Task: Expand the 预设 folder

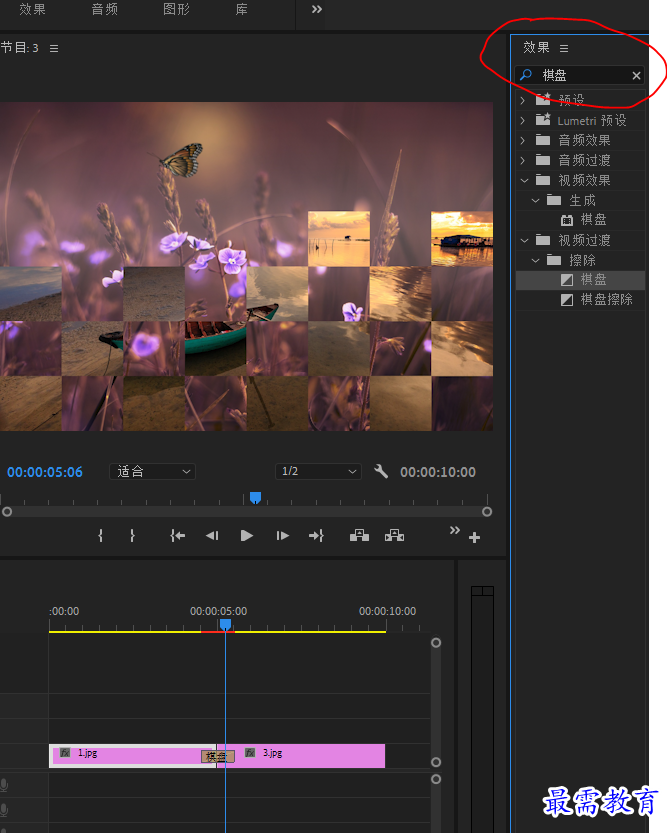Action: (523, 100)
